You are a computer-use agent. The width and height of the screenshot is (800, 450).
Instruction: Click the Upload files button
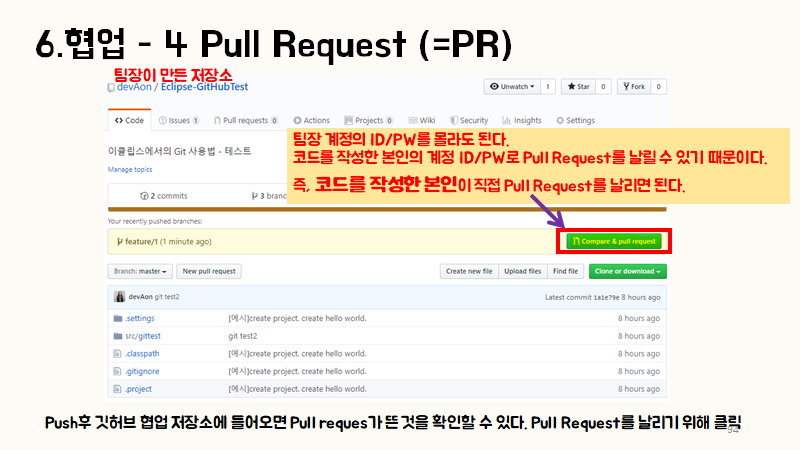522,271
